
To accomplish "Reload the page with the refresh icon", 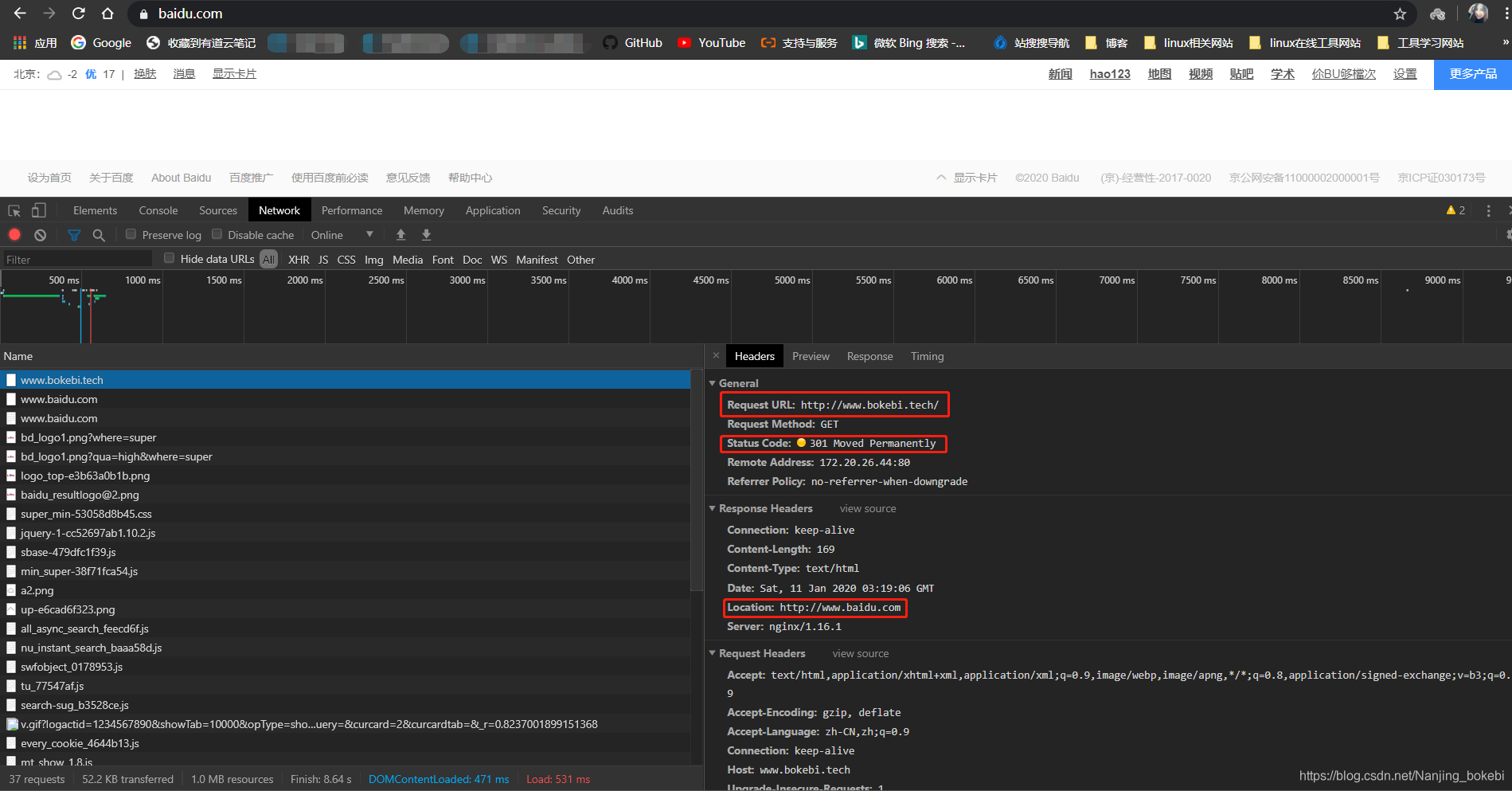I will tap(78, 14).
